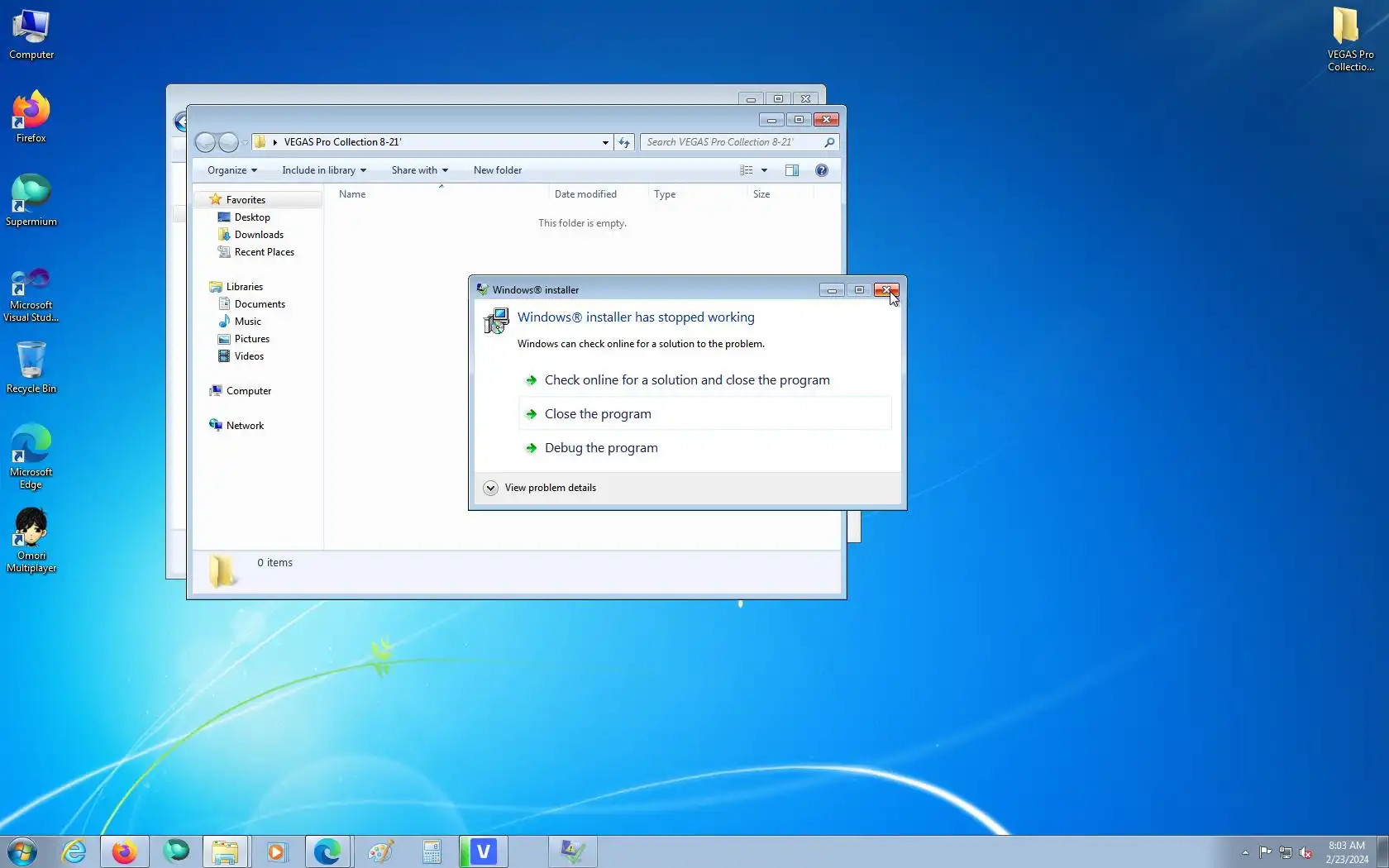Select Libraries in the navigation pane

coord(245,287)
